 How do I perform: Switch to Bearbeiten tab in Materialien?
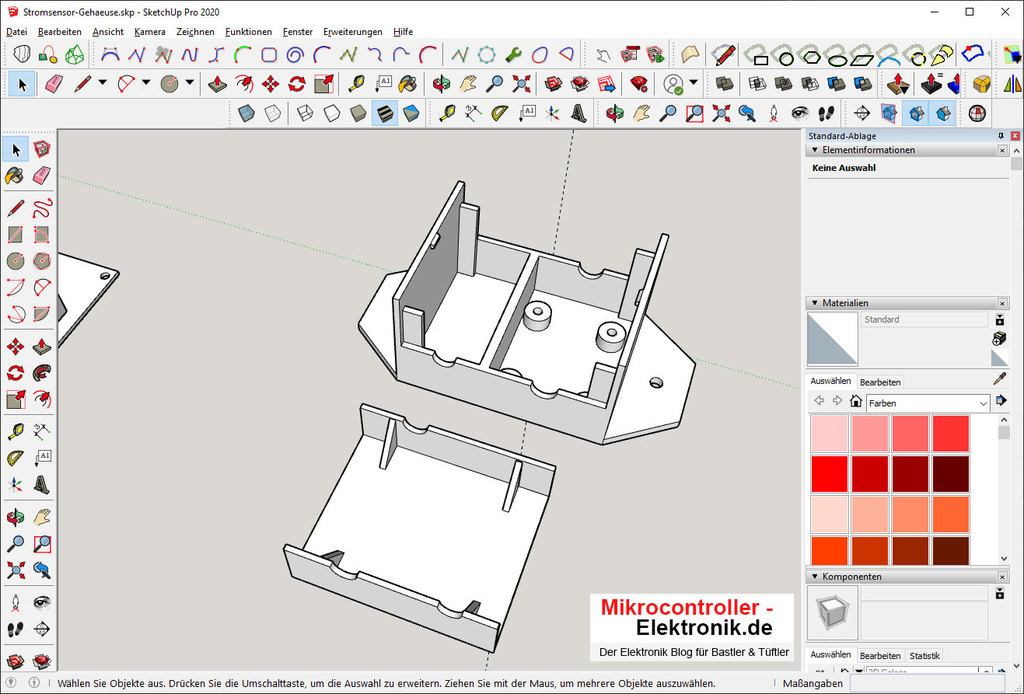coord(880,382)
